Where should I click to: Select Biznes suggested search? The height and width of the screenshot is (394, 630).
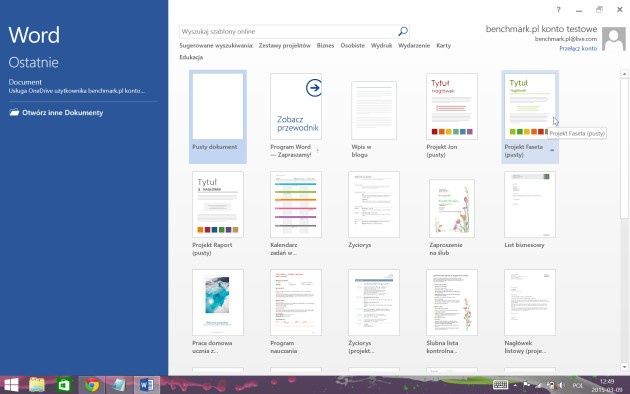325,46
